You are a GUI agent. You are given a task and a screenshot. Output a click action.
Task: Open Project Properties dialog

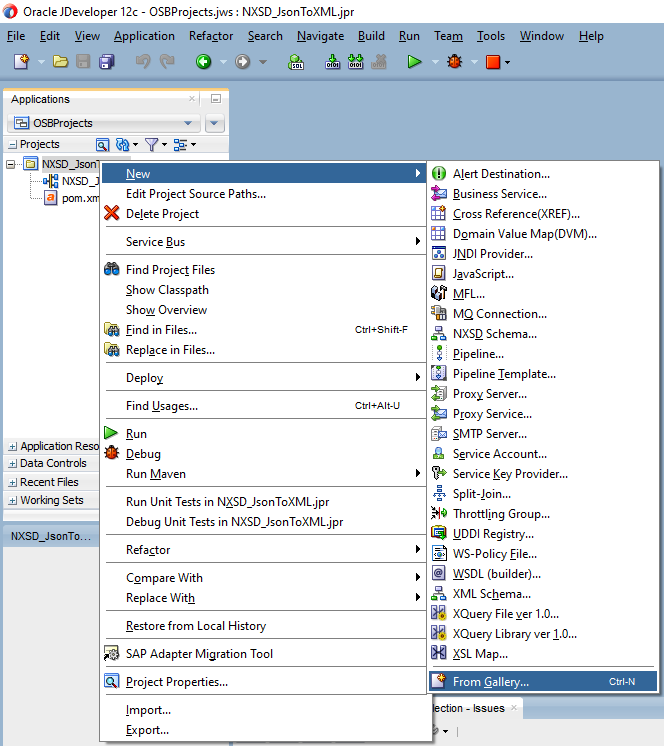[264, 681]
